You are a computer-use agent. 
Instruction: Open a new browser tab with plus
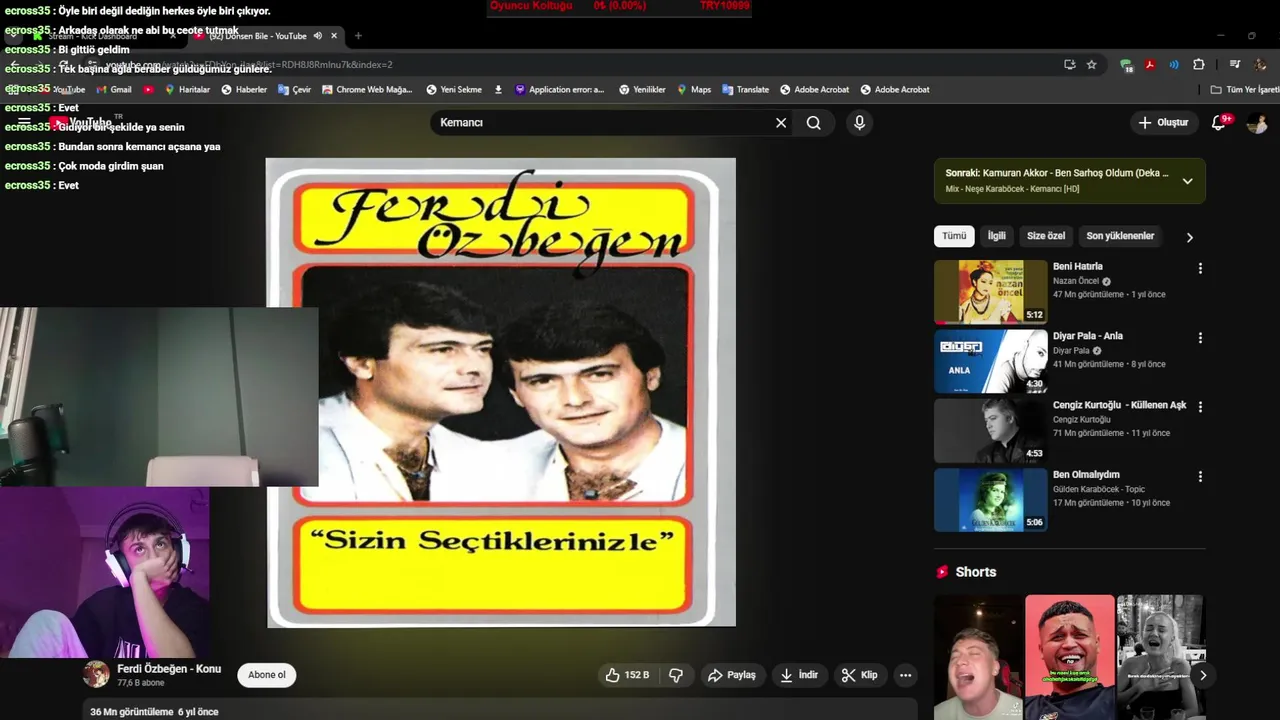coord(358,36)
